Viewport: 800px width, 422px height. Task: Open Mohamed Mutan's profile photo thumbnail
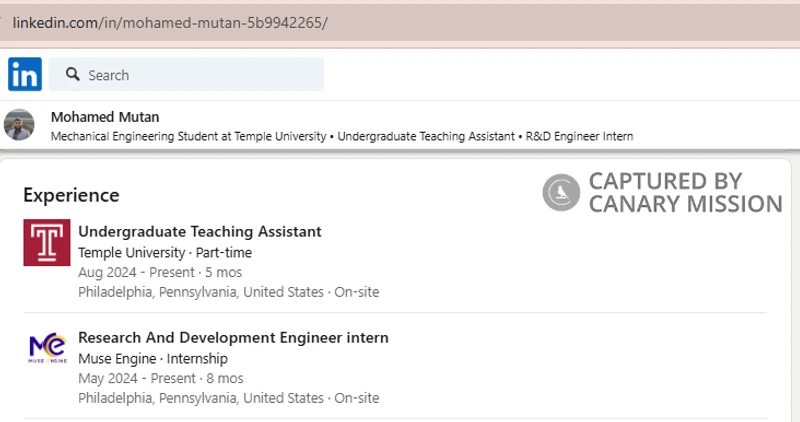pos(19,125)
